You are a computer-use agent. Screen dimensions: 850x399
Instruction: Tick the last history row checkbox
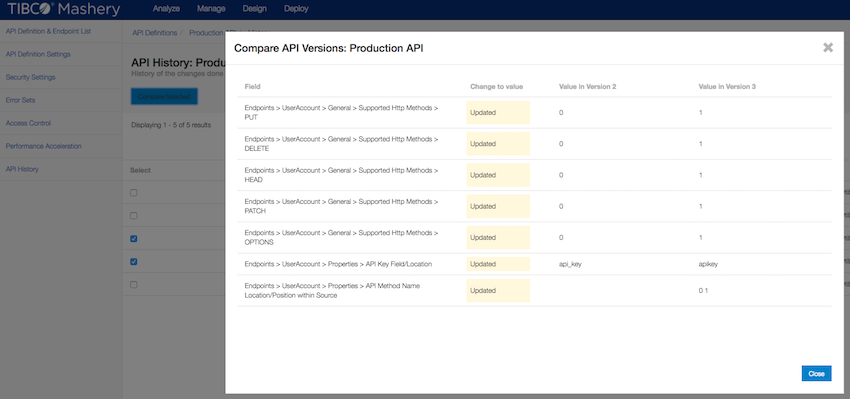pos(134,285)
